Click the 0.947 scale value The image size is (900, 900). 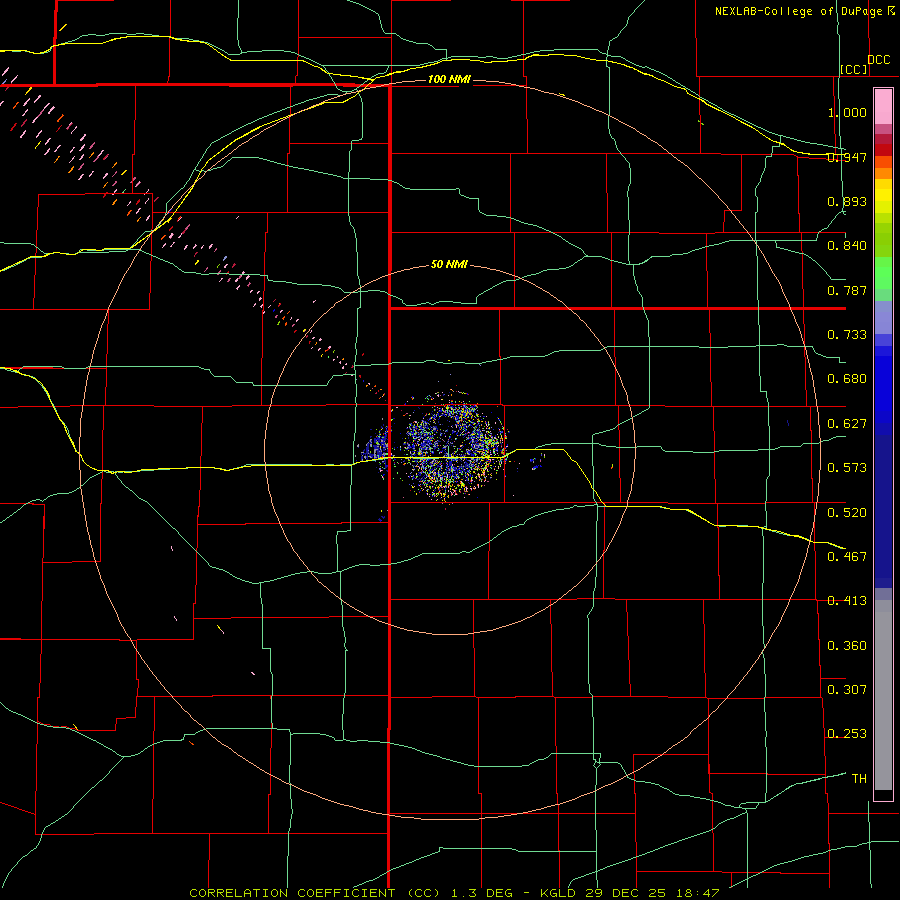[847, 157]
